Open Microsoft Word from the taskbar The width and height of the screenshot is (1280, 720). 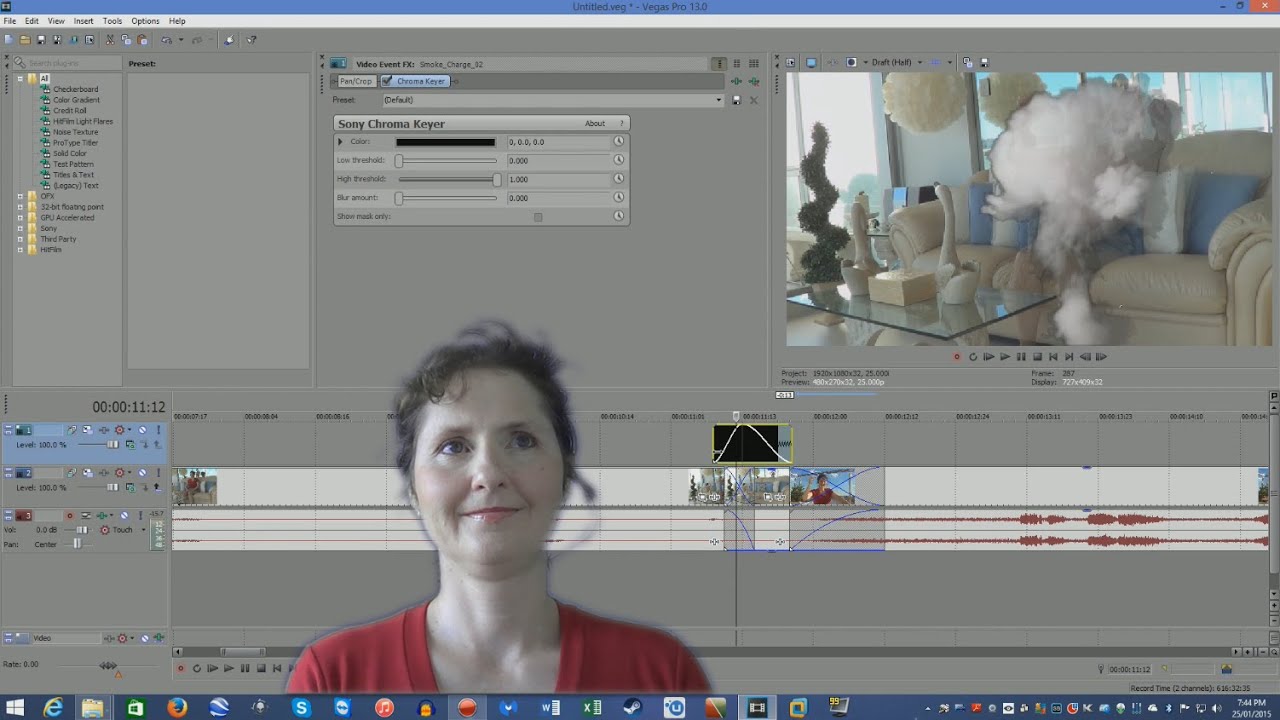point(550,708)
